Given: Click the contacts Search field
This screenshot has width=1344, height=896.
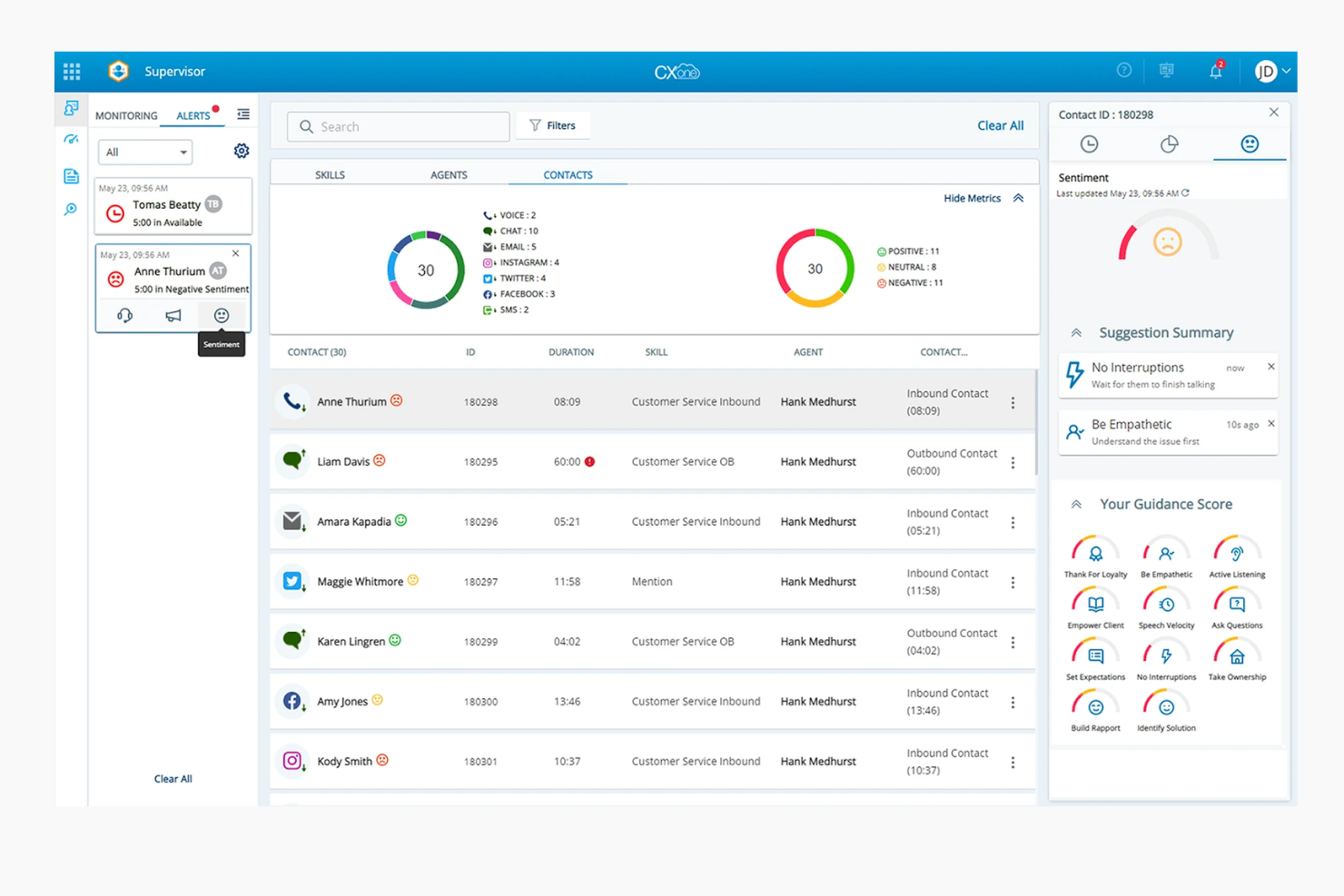Looking at the screenshot, I should (x=399, y=126).
